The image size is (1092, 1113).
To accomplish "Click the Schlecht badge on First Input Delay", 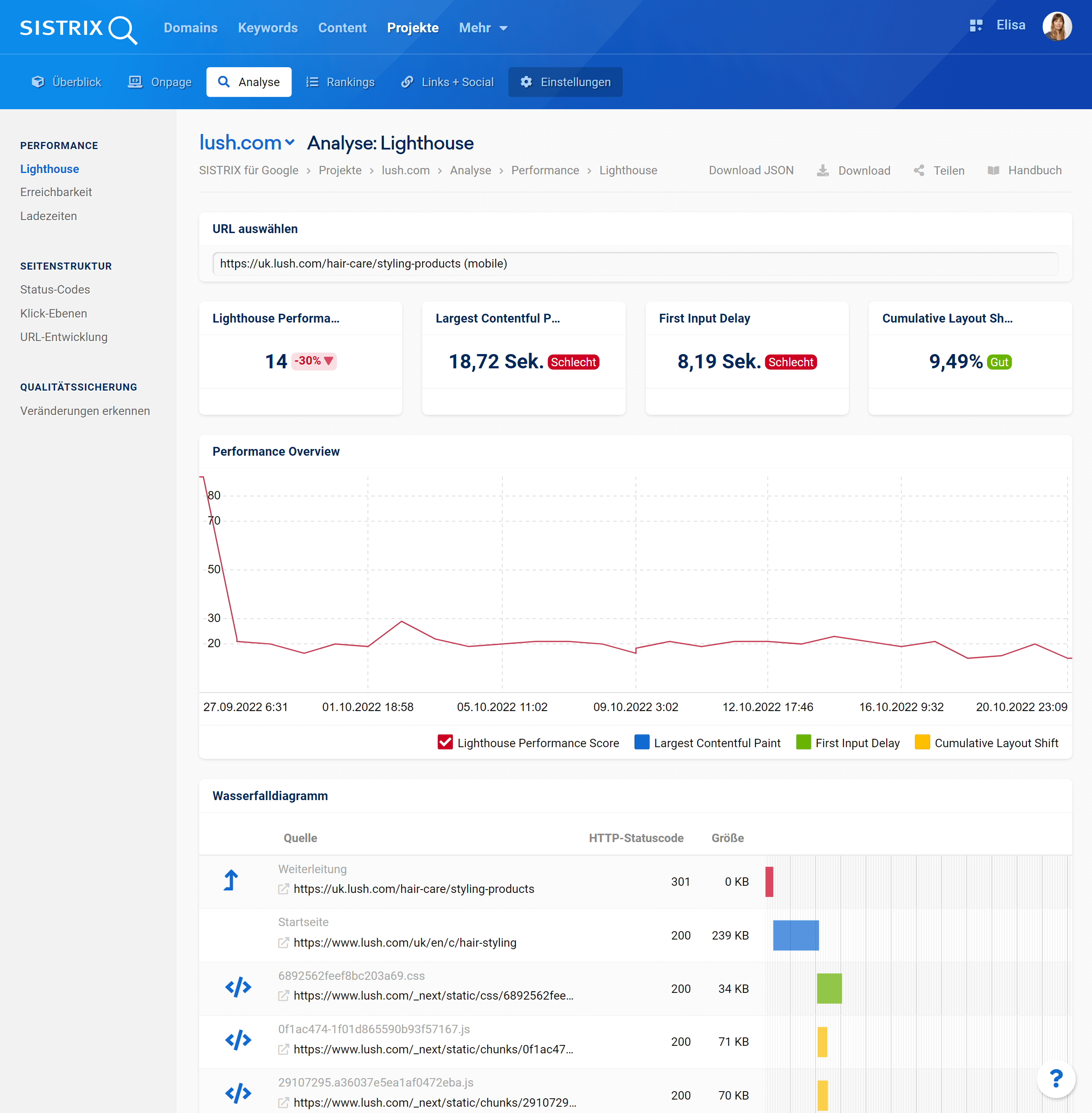I will point(790,362).
